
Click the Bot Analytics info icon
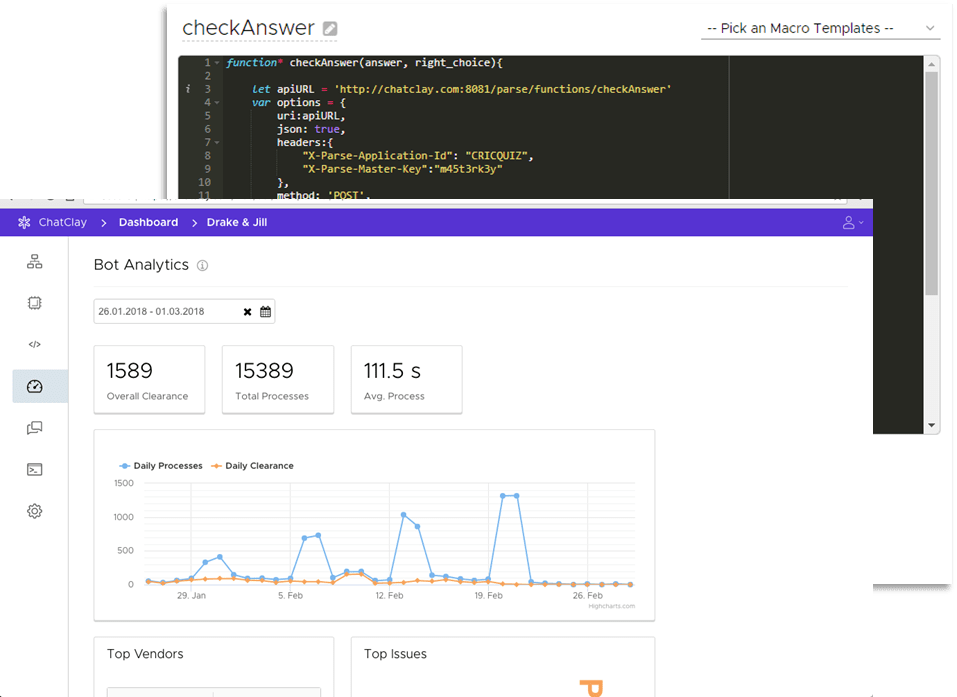[x=203, y=265]
